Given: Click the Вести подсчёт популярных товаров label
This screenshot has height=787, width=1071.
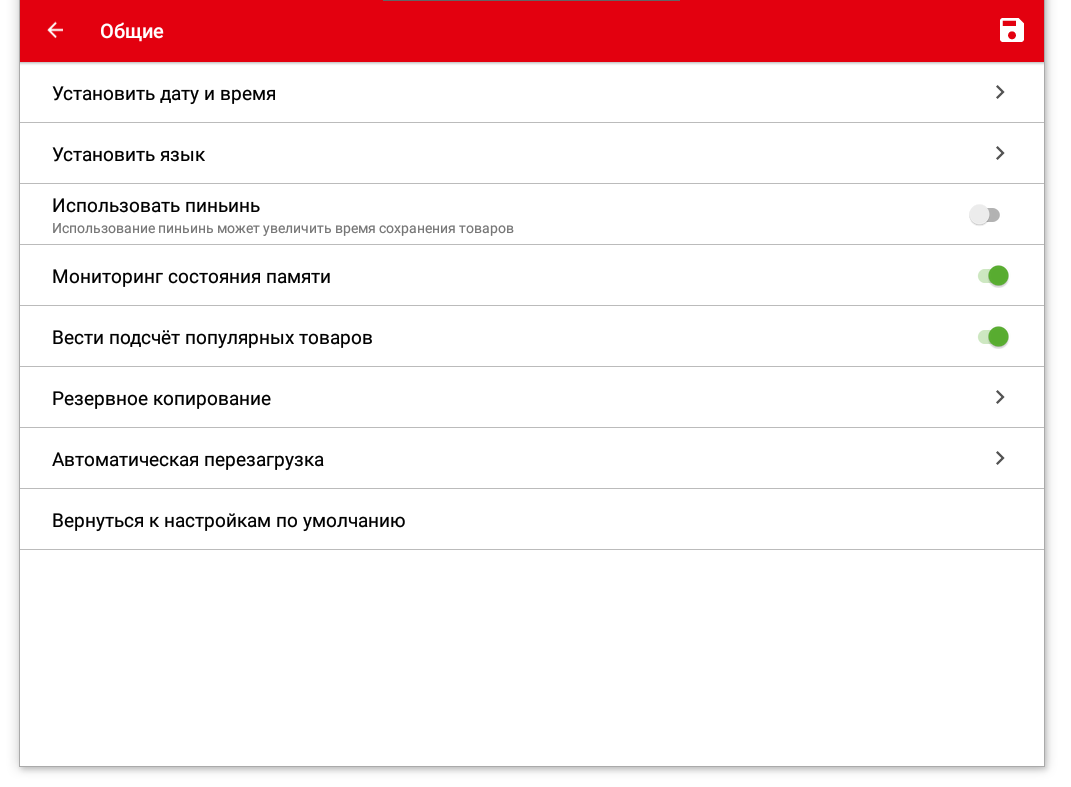Looking at the screenshot, I should pos(212,337).
